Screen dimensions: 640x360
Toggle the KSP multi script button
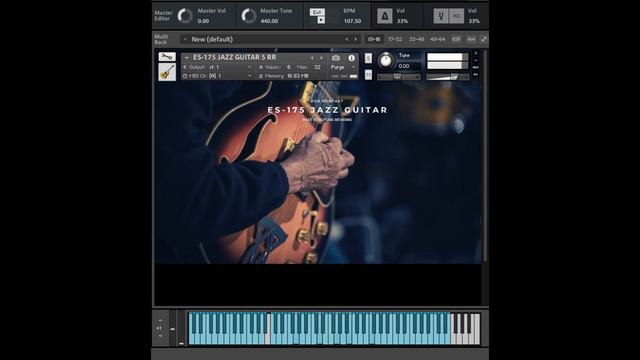point(456,39)
